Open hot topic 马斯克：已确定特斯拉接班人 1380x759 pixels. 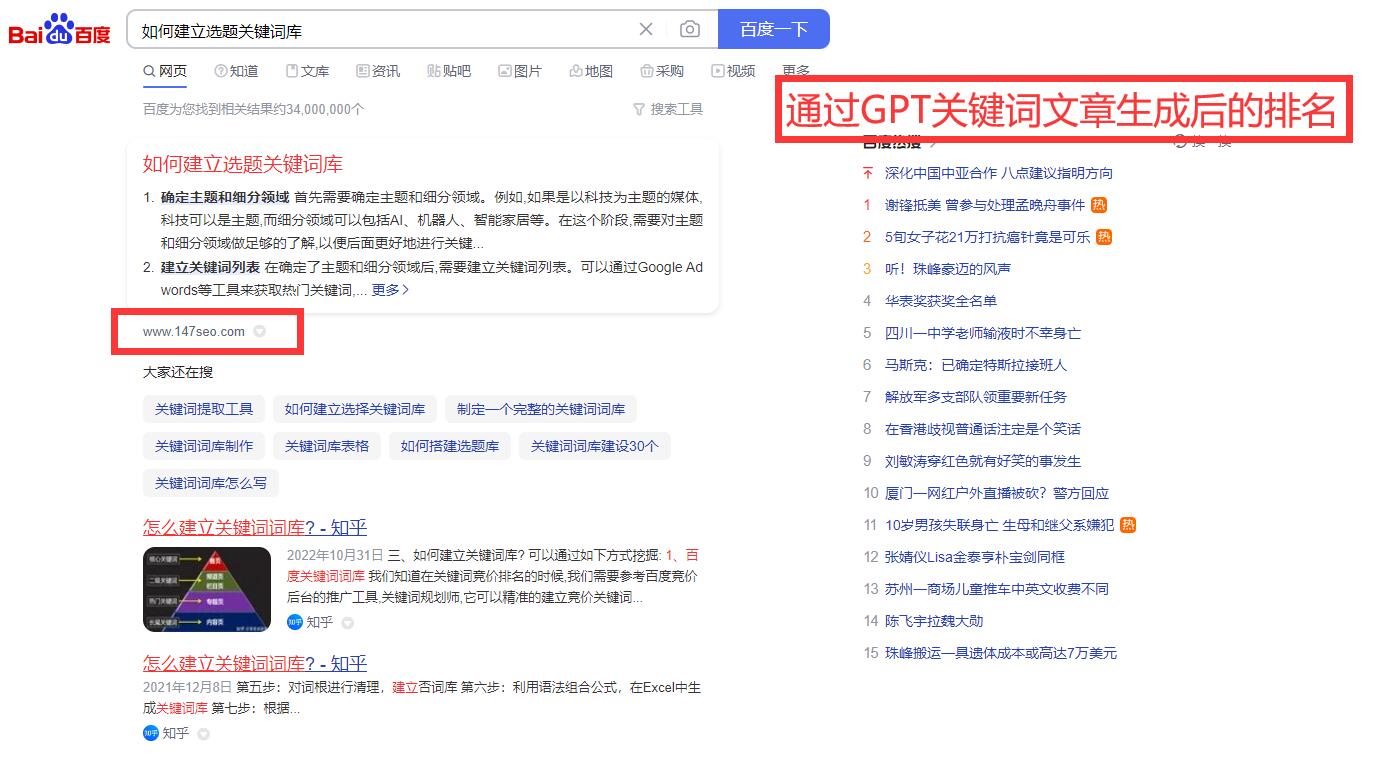[976, 365]
